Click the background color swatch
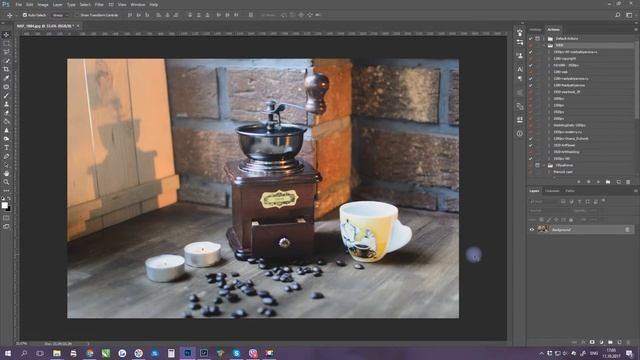The image size is (640, 360). 9,209
